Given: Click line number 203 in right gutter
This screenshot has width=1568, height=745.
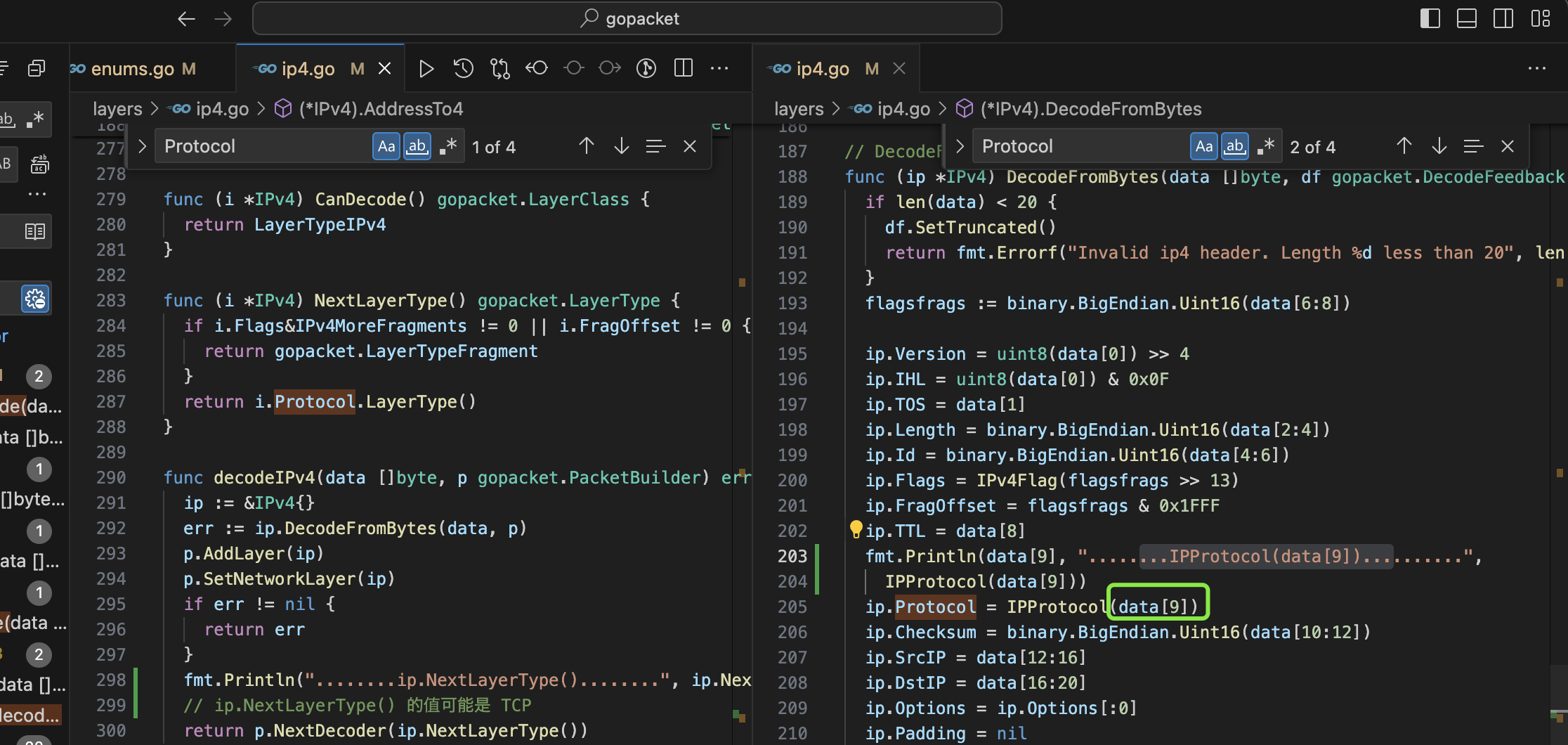Looking at the screenshot, I should coord(792,556).
